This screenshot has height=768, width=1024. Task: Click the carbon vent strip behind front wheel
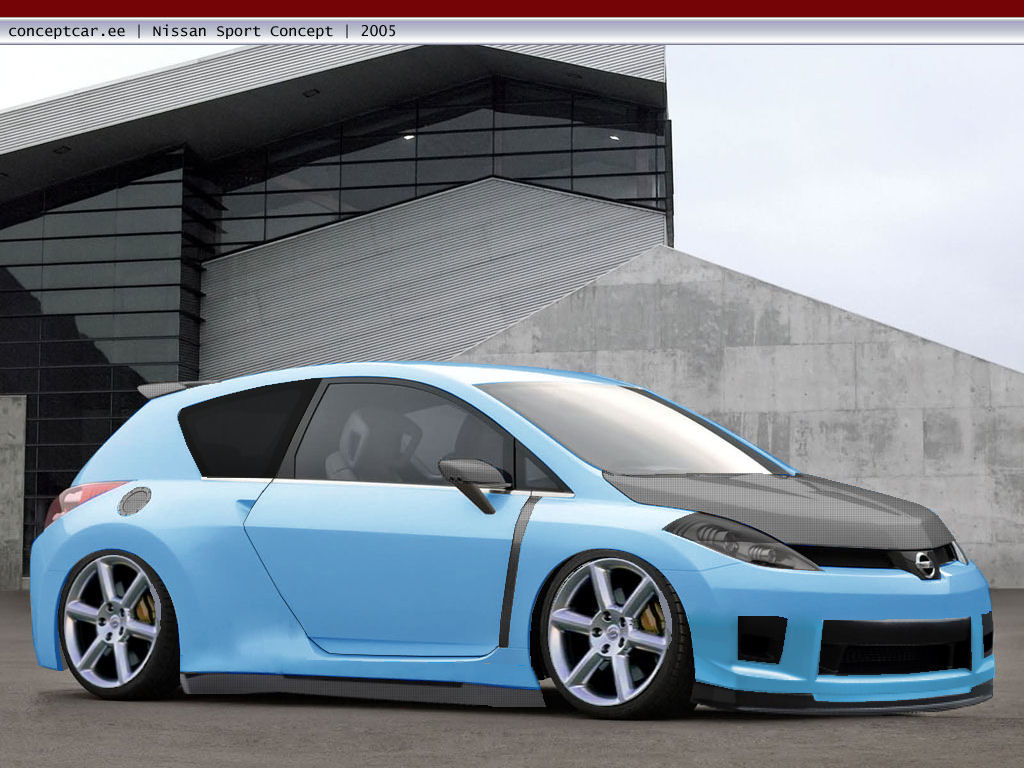tap(515, 570)
